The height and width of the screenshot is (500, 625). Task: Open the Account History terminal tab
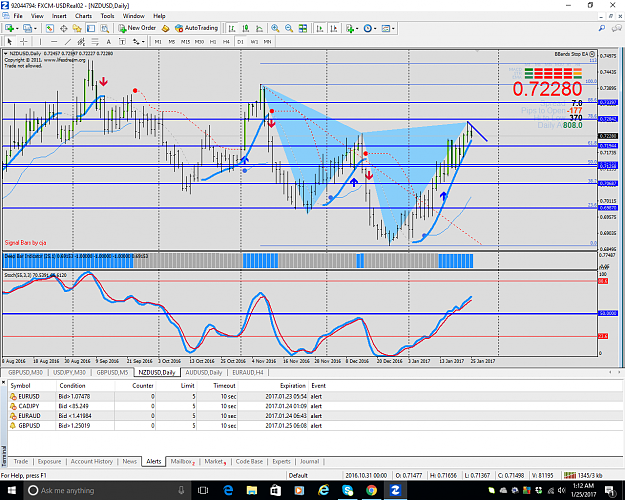(x=92, y=461)
